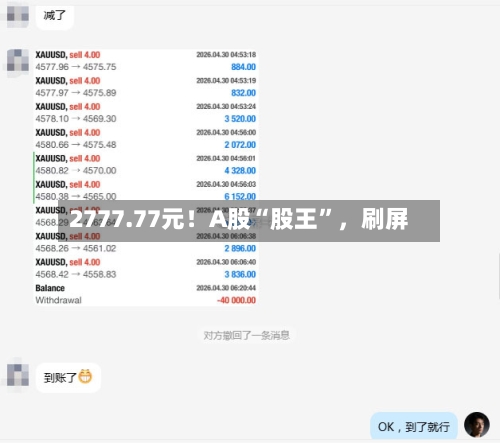500x443 pixels.
Task: Click the 对方撤回了一条消息 system notice
Action: point(246,335)
